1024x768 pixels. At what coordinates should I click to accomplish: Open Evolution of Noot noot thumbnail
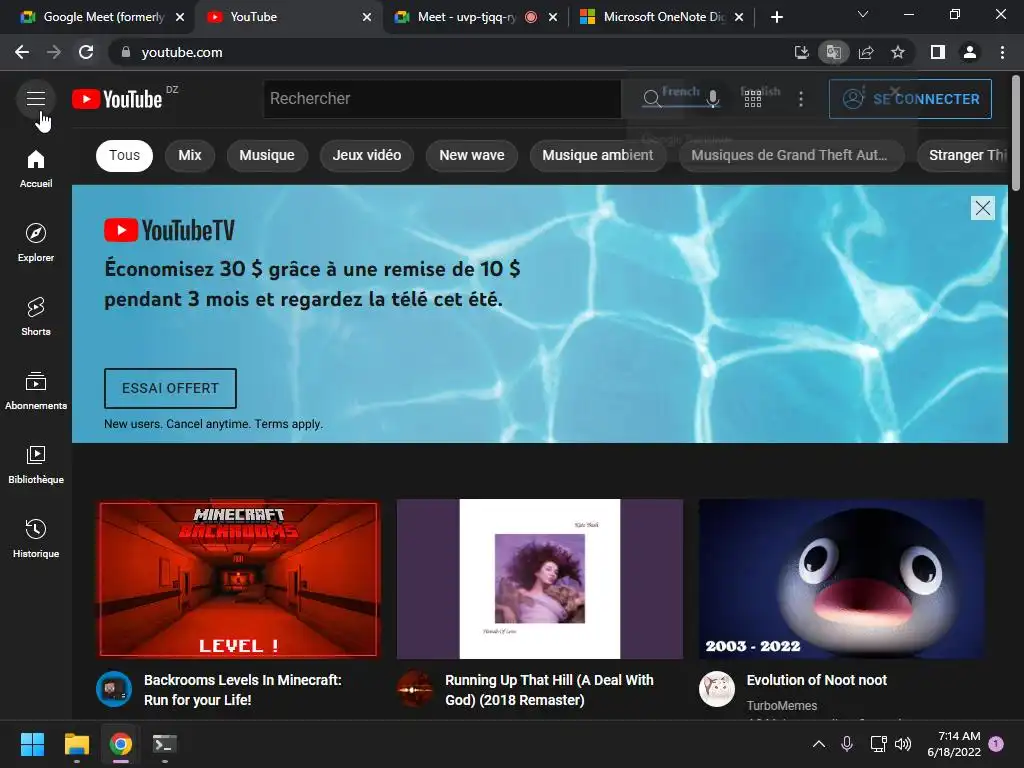tap(841, 579)
